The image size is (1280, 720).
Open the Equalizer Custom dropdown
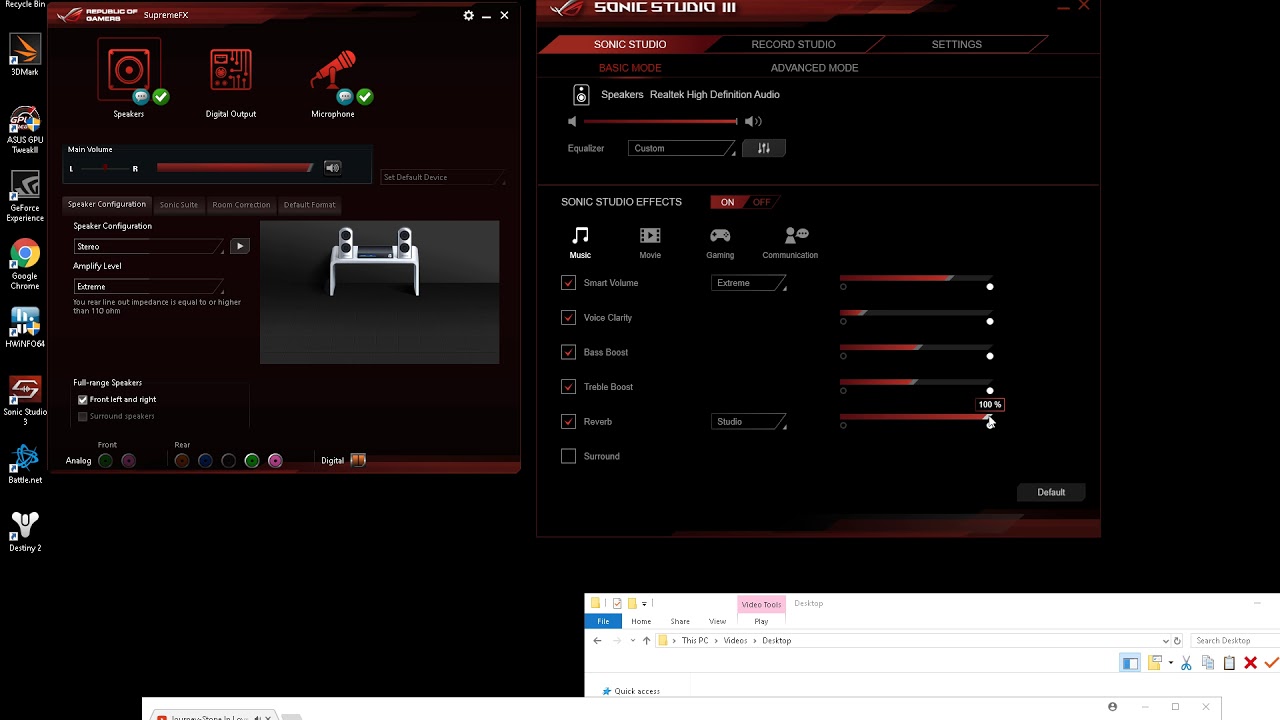(x=682, y=148)
